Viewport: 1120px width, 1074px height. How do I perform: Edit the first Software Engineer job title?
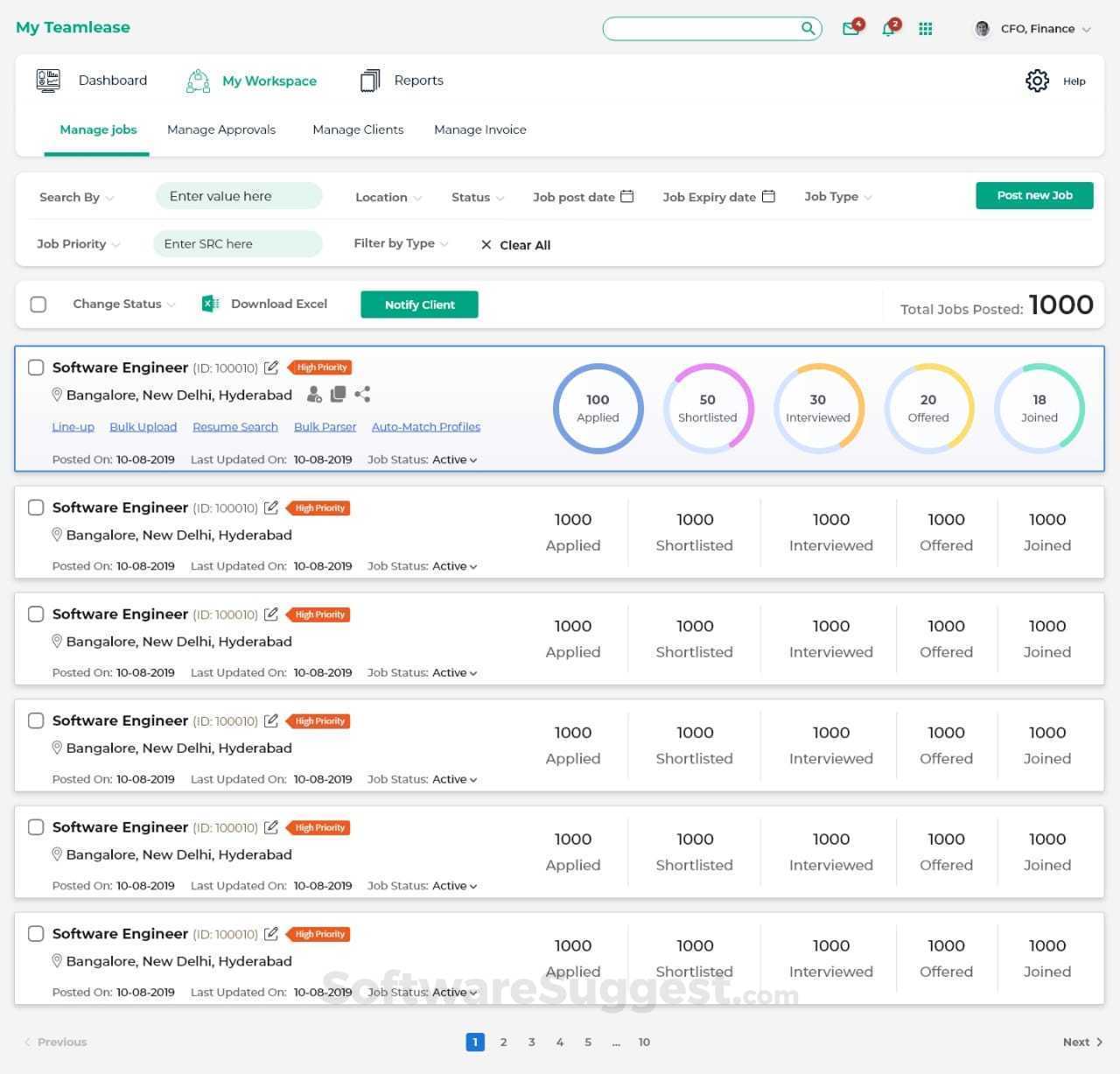click(x=271, y=368)
